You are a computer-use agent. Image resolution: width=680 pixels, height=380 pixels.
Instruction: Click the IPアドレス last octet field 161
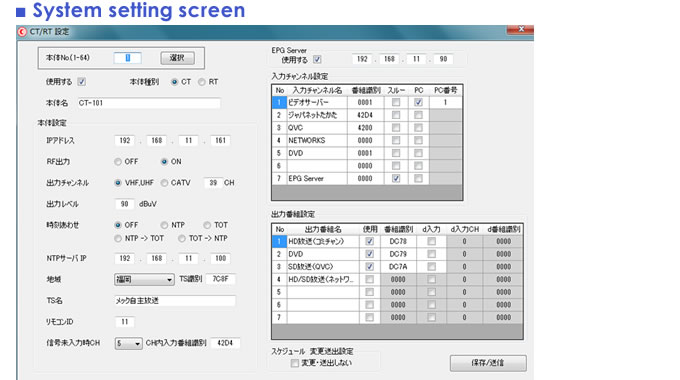pyautogui.click(x=220, y=141)
